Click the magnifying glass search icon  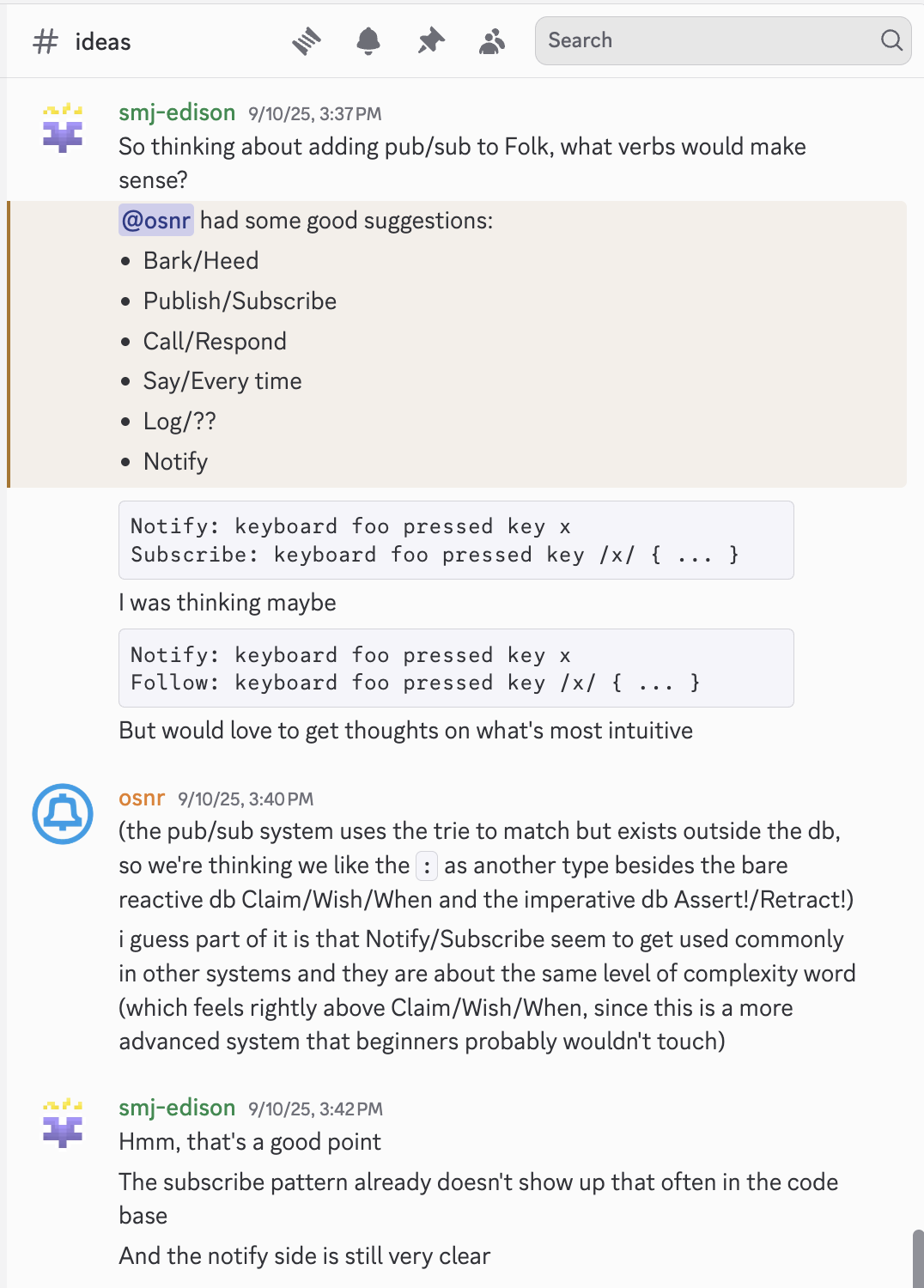(891, 40)
